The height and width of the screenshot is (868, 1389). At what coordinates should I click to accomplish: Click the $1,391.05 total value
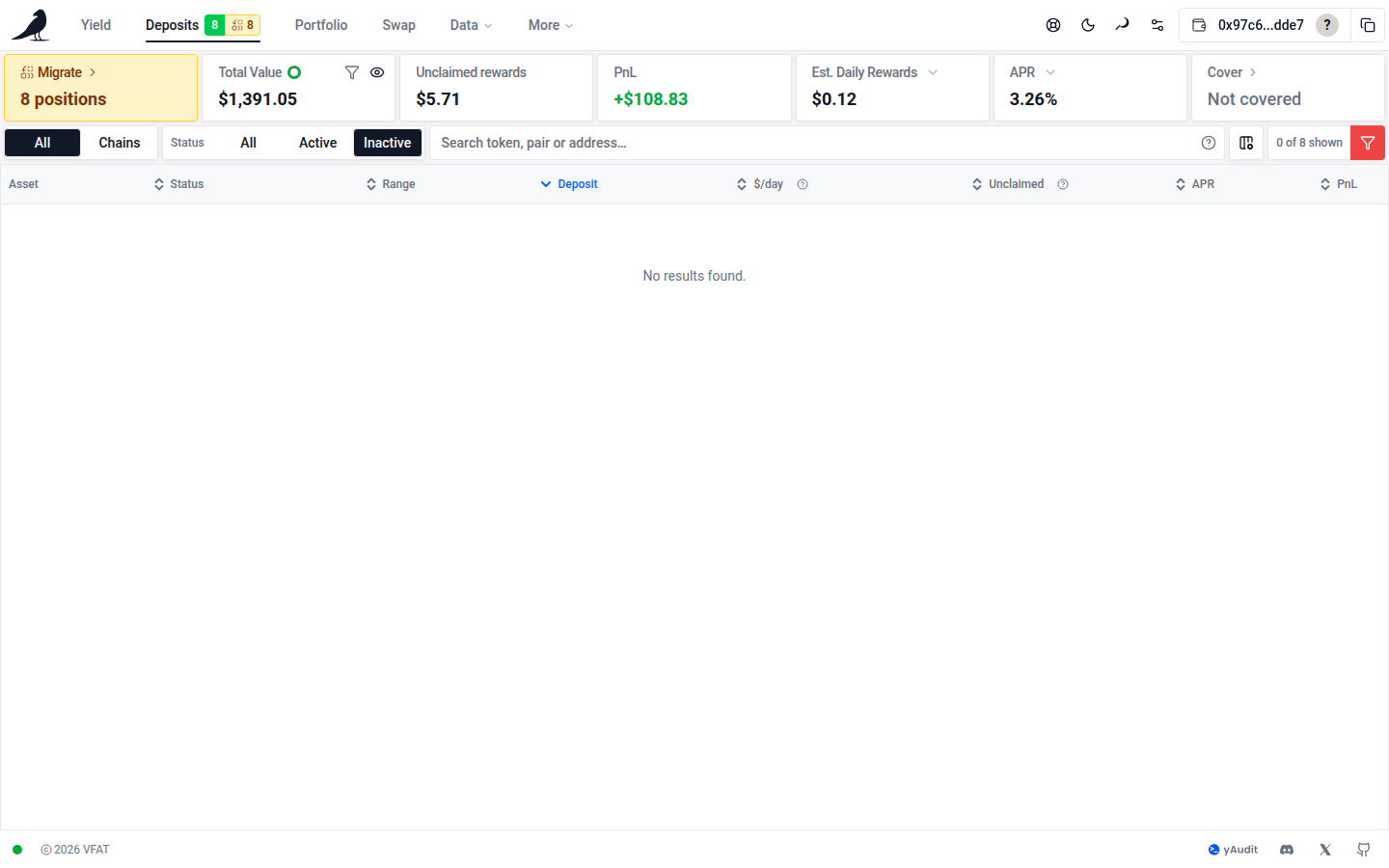pos(258,99)
